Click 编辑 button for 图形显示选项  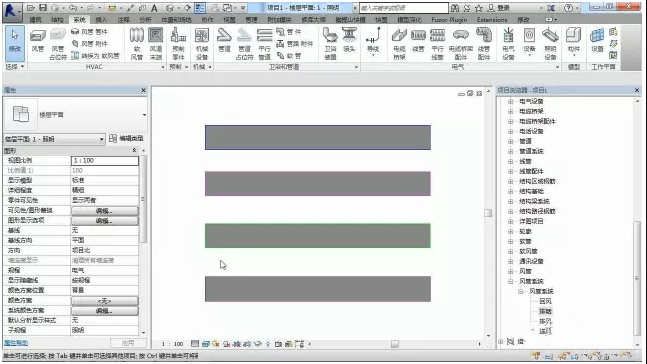click(104, 221)
